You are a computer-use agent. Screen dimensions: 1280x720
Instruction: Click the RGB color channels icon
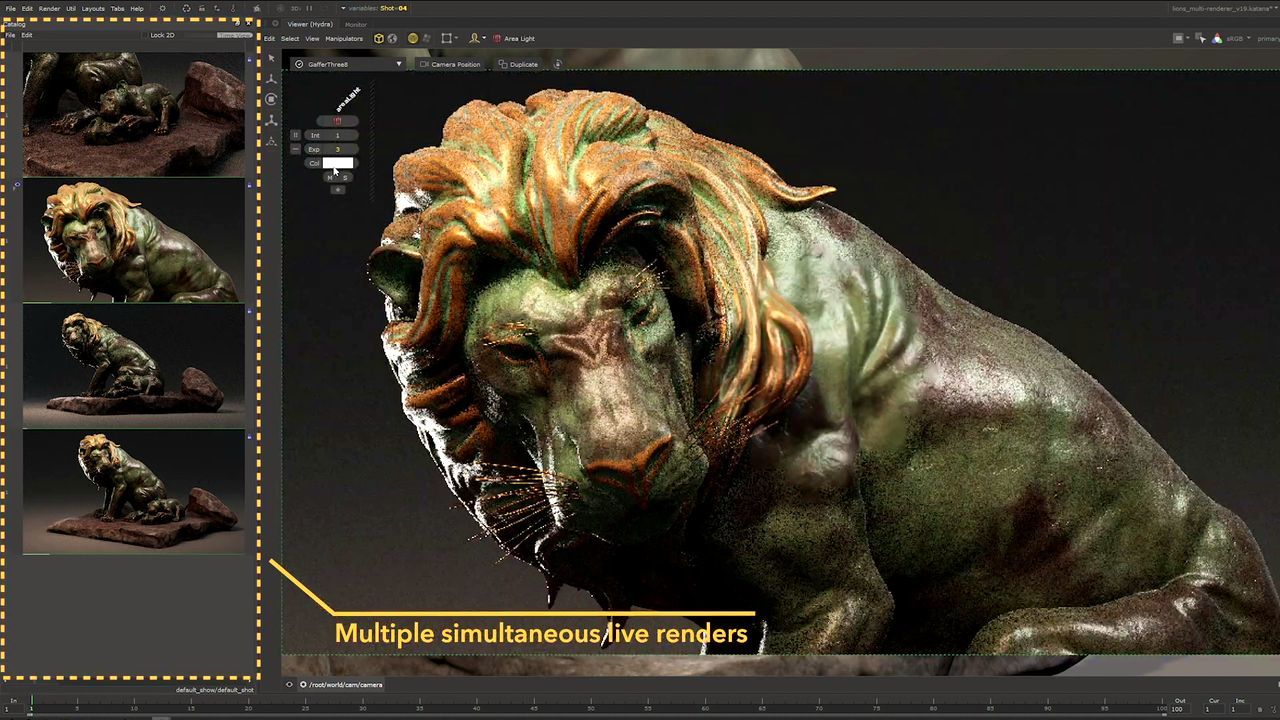1216,39
